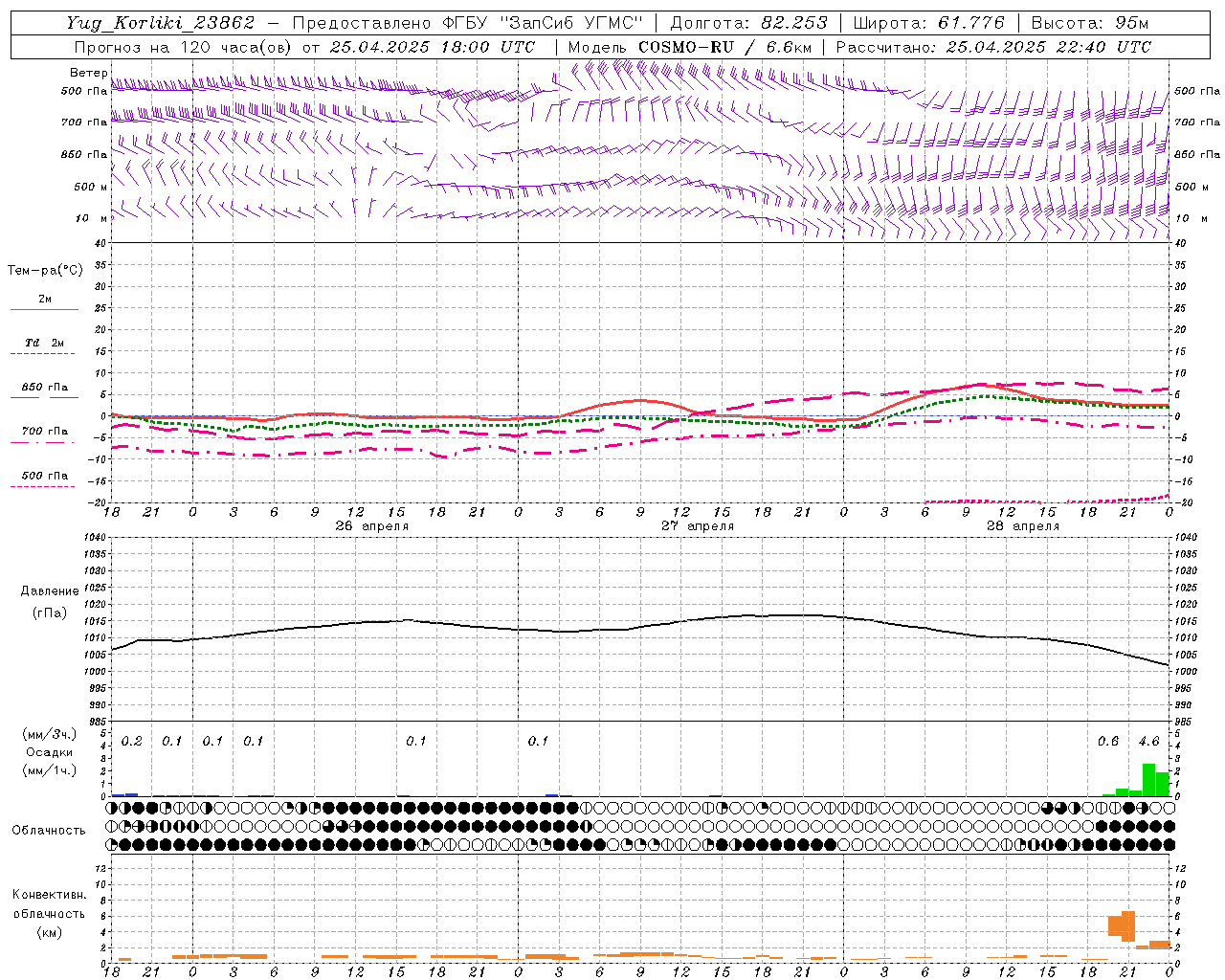The image size is (1225, 980).
Task: Click the Облачность cloudiness row label
Action: [49, 830]
